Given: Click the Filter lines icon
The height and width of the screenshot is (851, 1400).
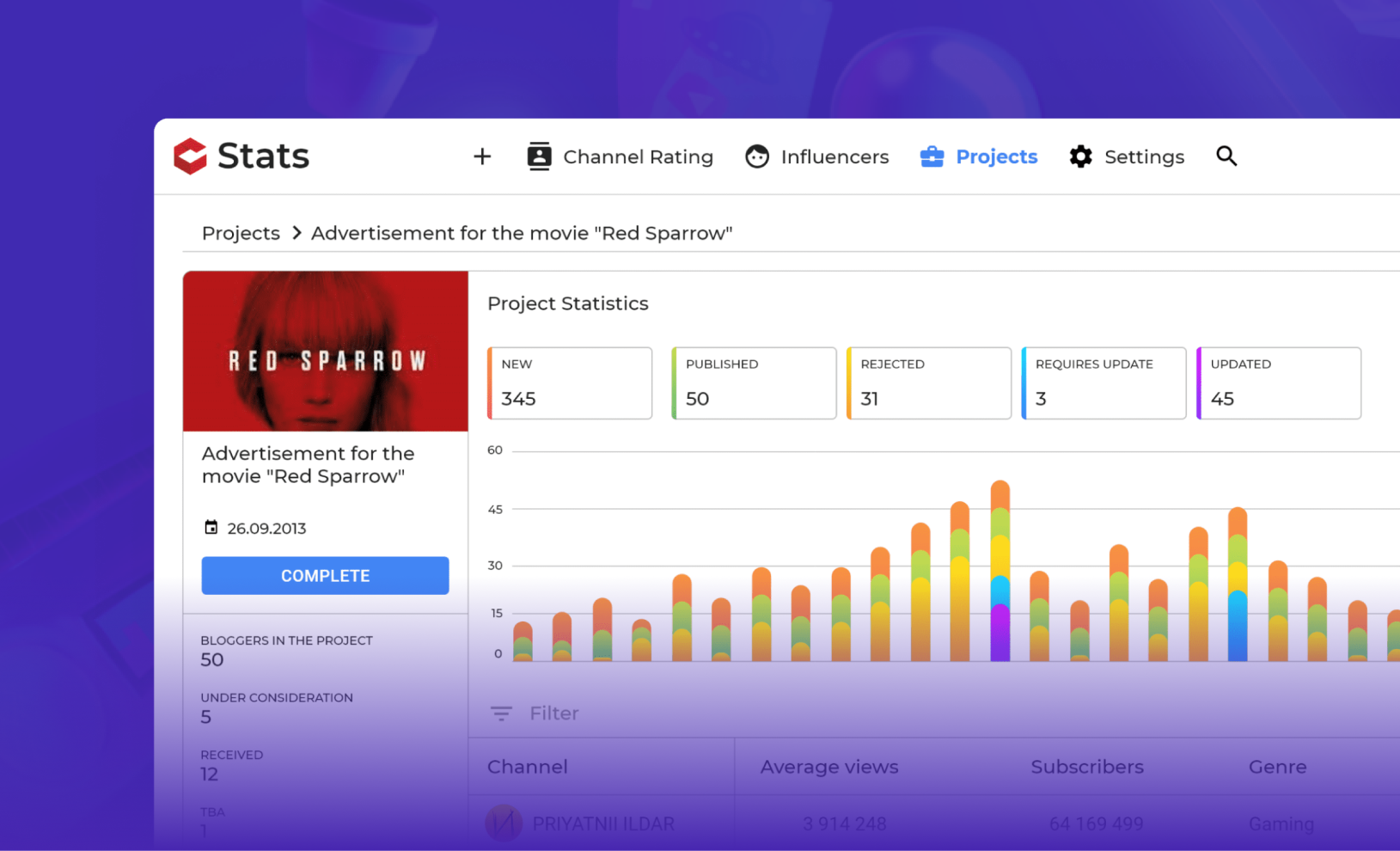Looking at the screenshot, I should [x=501, y=713].
